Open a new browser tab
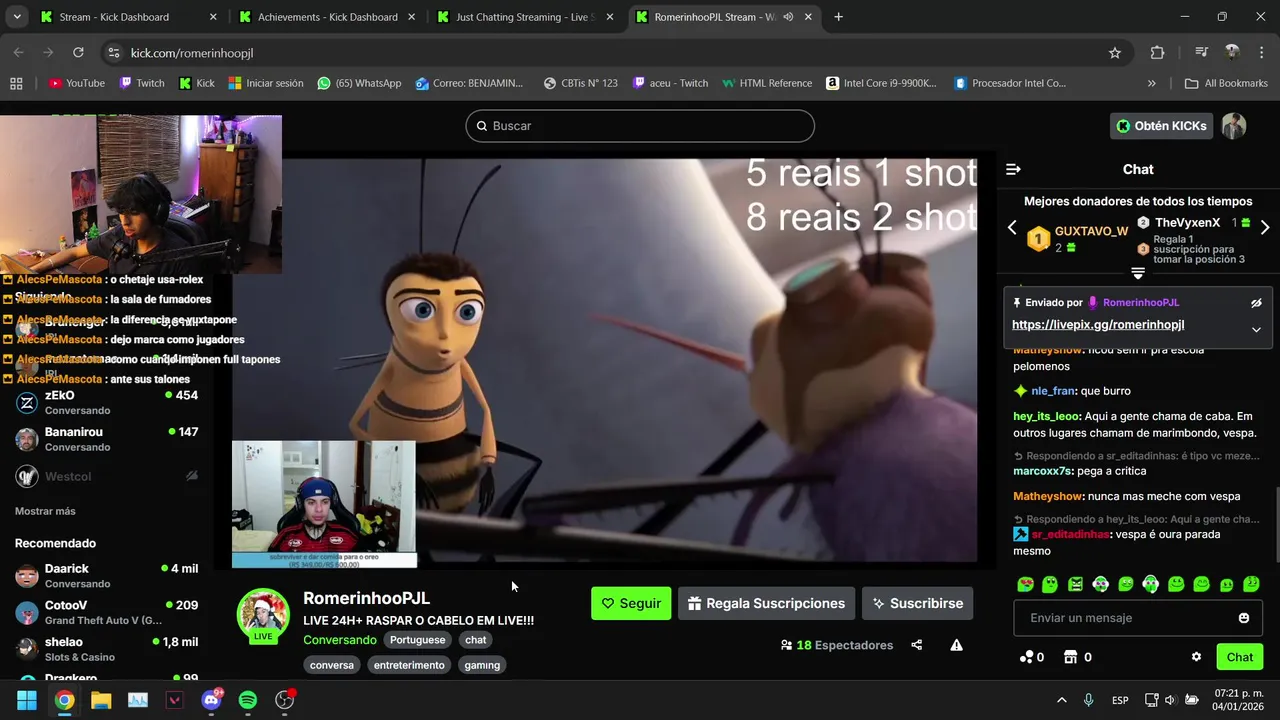Viewport: 1280px width, 720px height. click(838, 17)
